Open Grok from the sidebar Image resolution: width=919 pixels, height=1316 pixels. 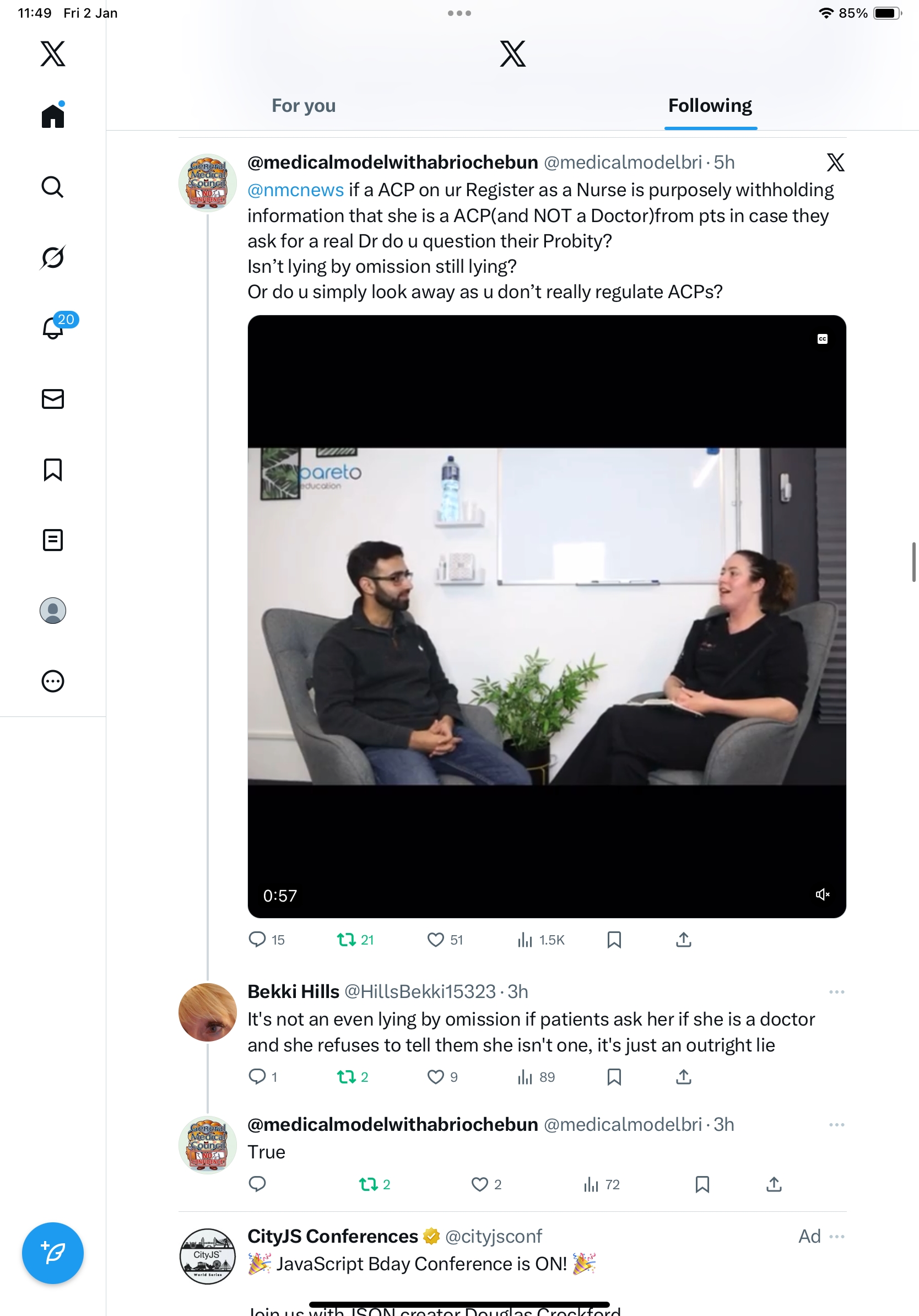pyautogui.click(x=53, y=257)
